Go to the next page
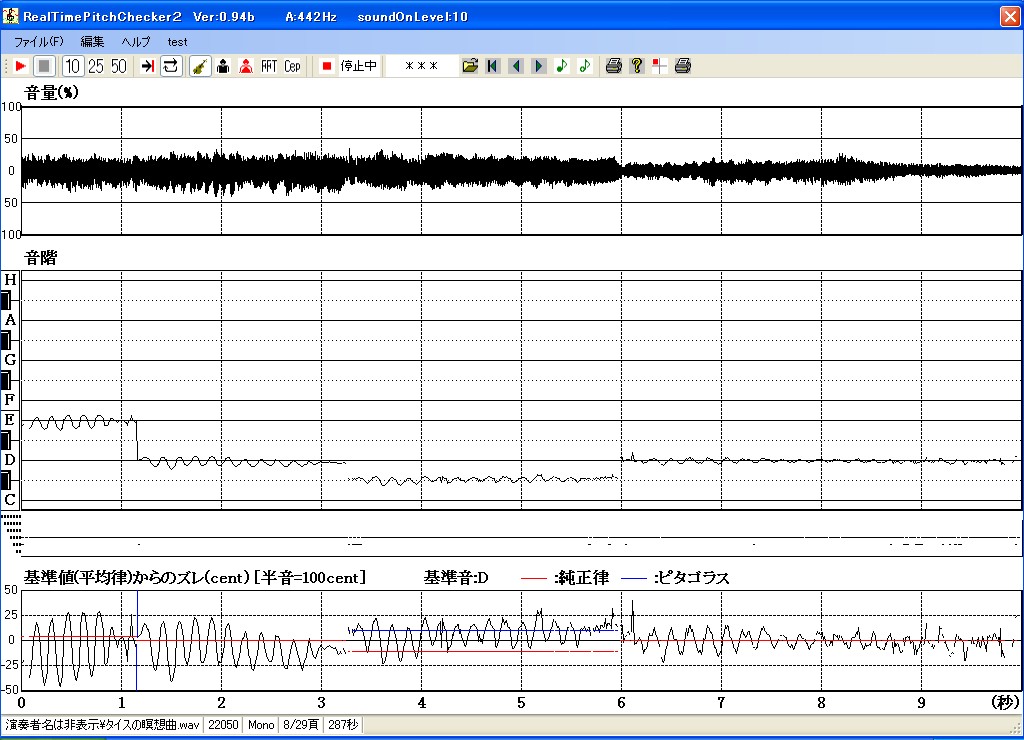Image resolution: width=1024 pixels, height=740 pixels. (x=539, y=66)
